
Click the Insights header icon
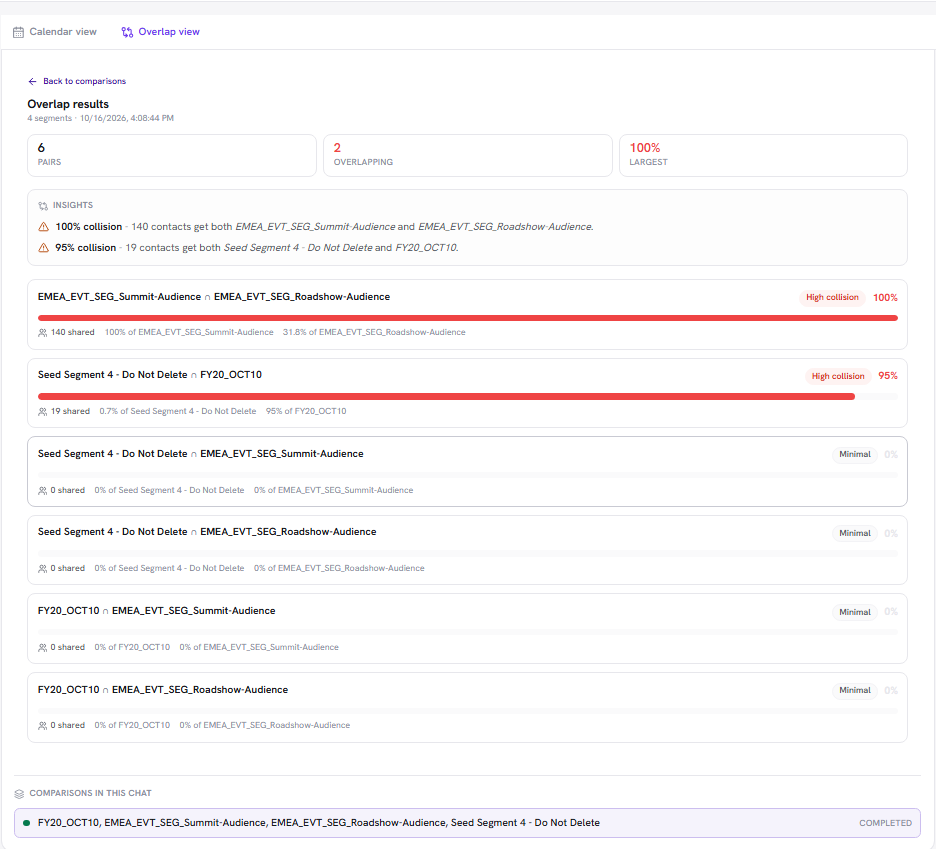pos(43,206)
